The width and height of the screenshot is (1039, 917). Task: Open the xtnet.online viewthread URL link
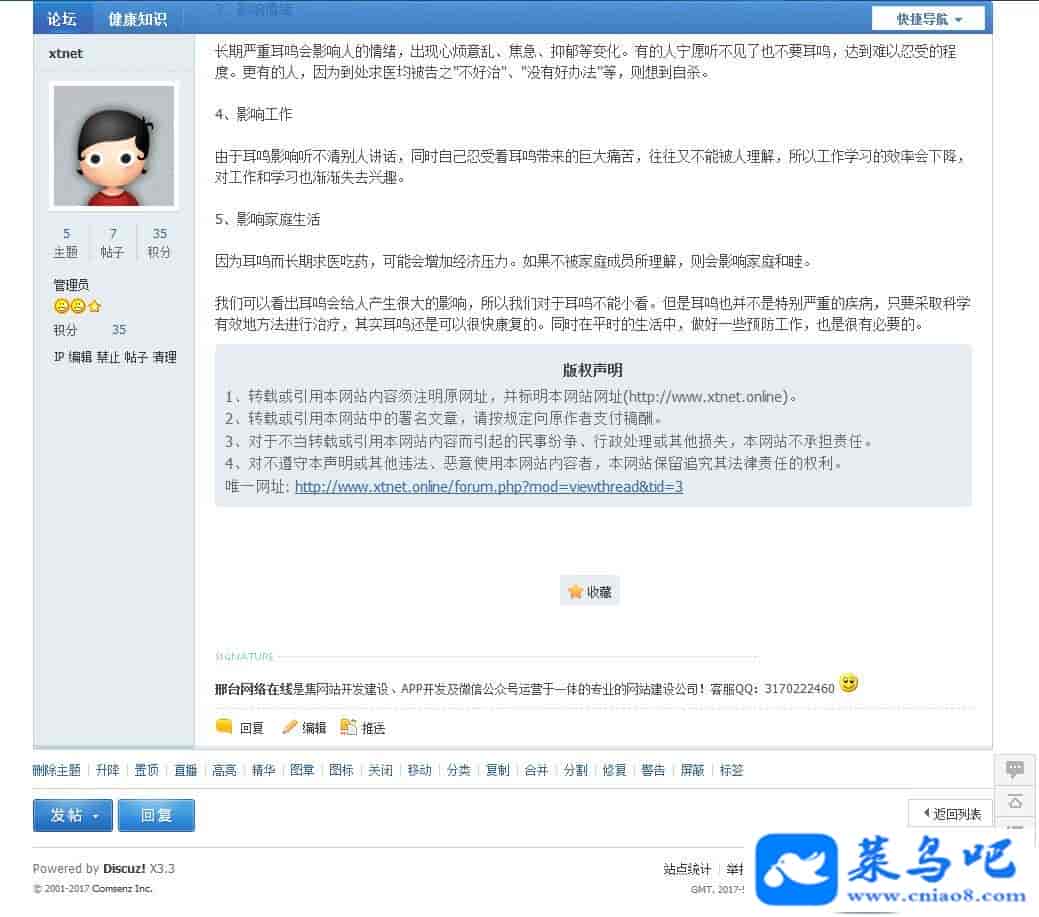coord(489,487)
